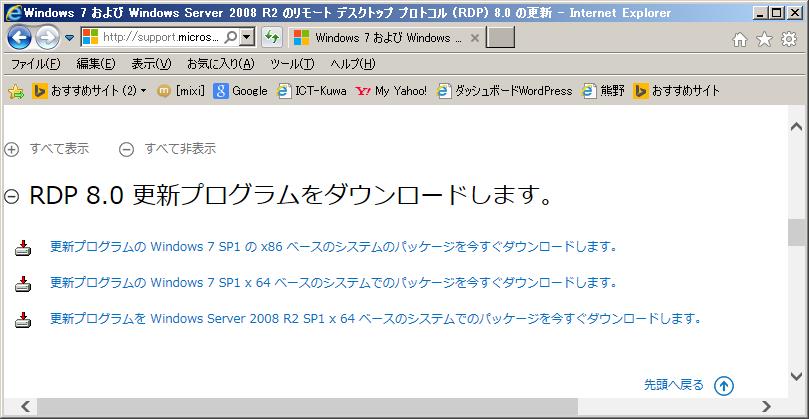The width and height of the screenshot is (809, 419).
Task: Open the 表示(V) menu
Action: tap(151, 65)
